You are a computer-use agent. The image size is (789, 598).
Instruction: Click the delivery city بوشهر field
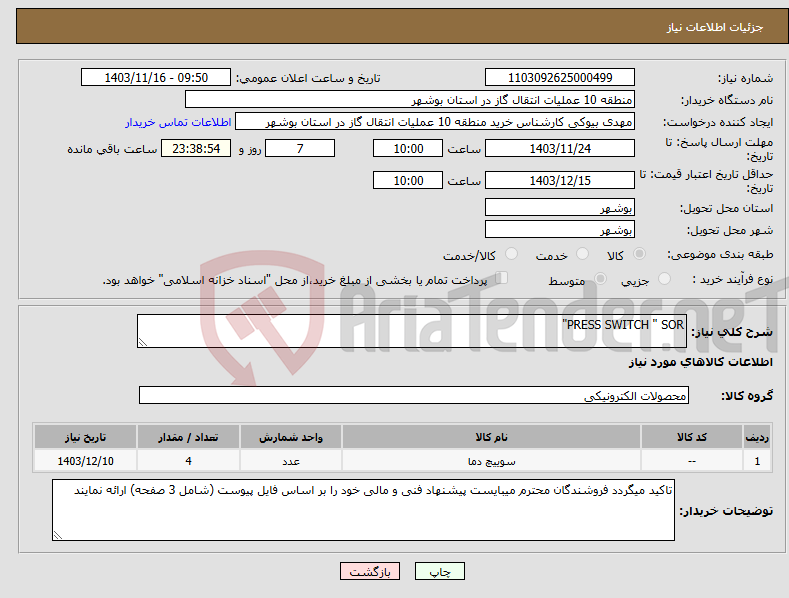pyautogui.click(x=560, y=230)
